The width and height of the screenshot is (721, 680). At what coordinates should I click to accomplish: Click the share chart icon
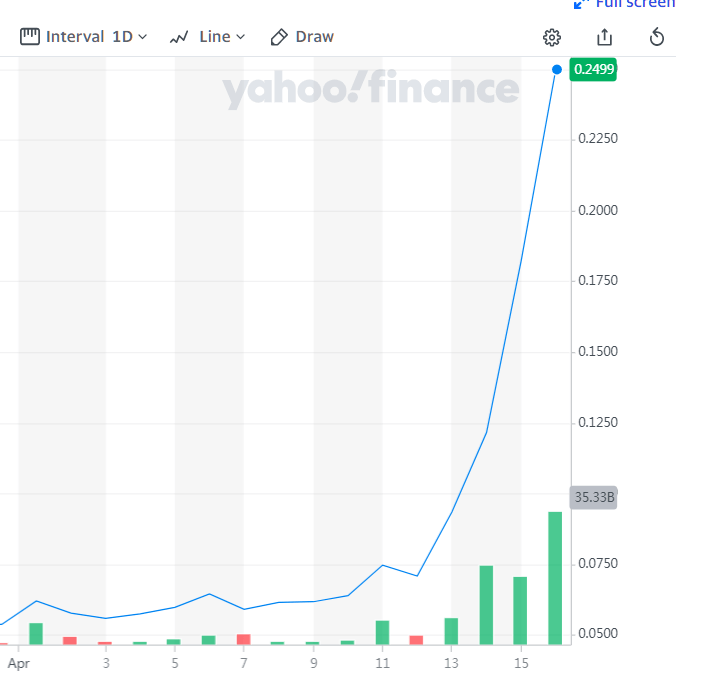pyautogui.click(x=604, y=37)
